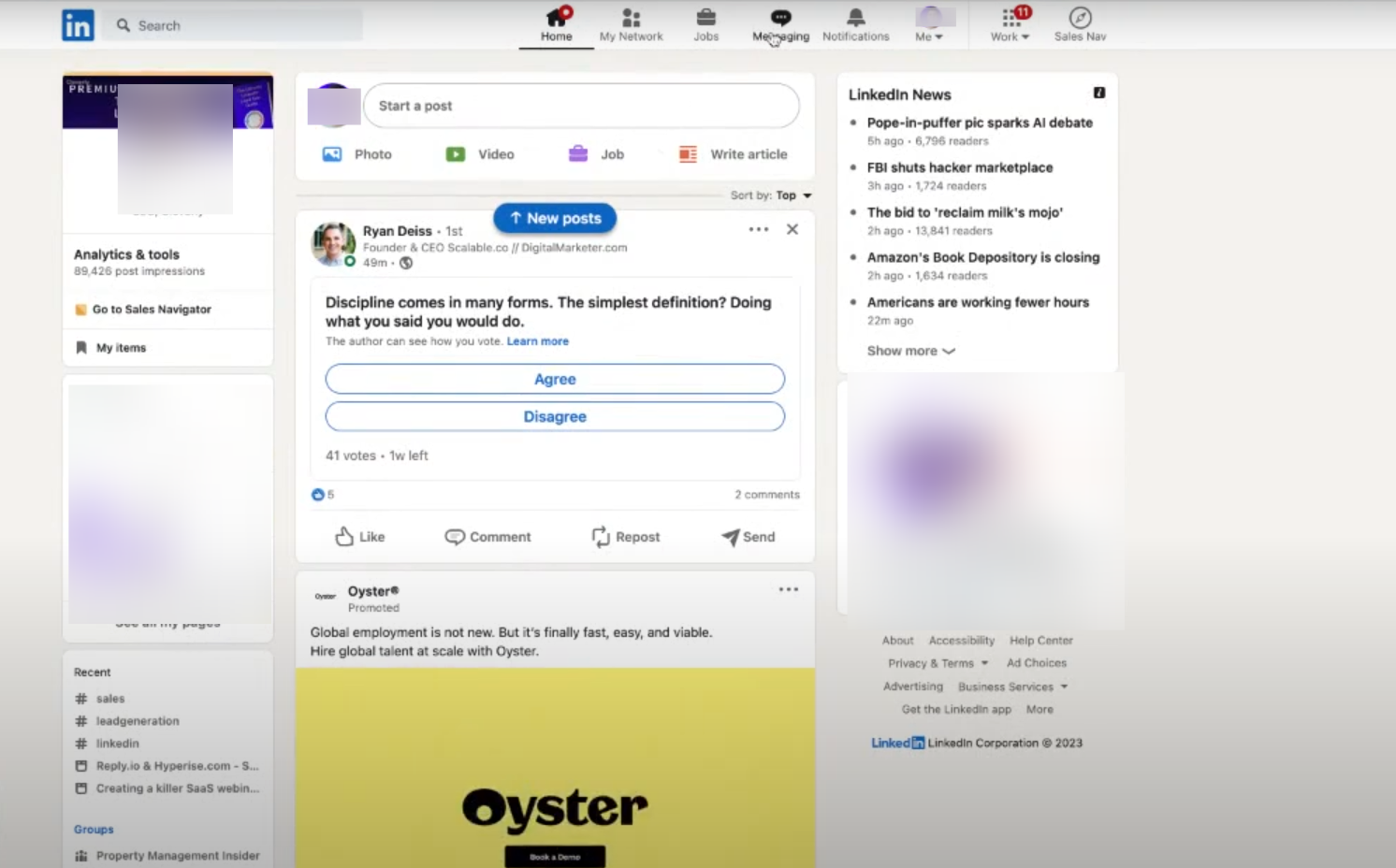Open the Work apps grid dropdown
This screenshot has height=868, width=1396.
coord(1011,25)
